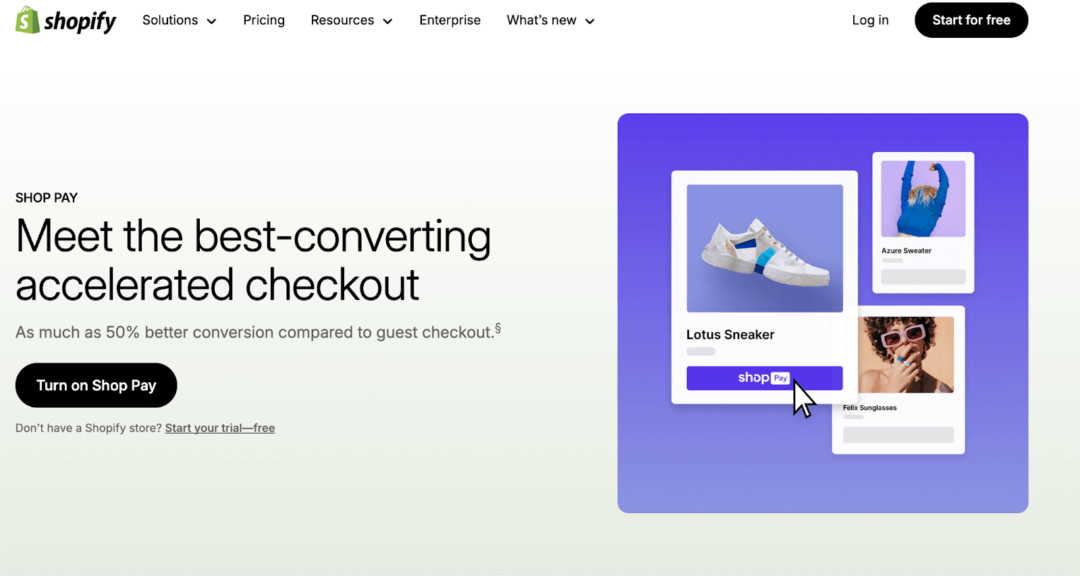Click the Felix Sunglasses product photo
This screenshot has width=1080, height=576.
(905, 354)
